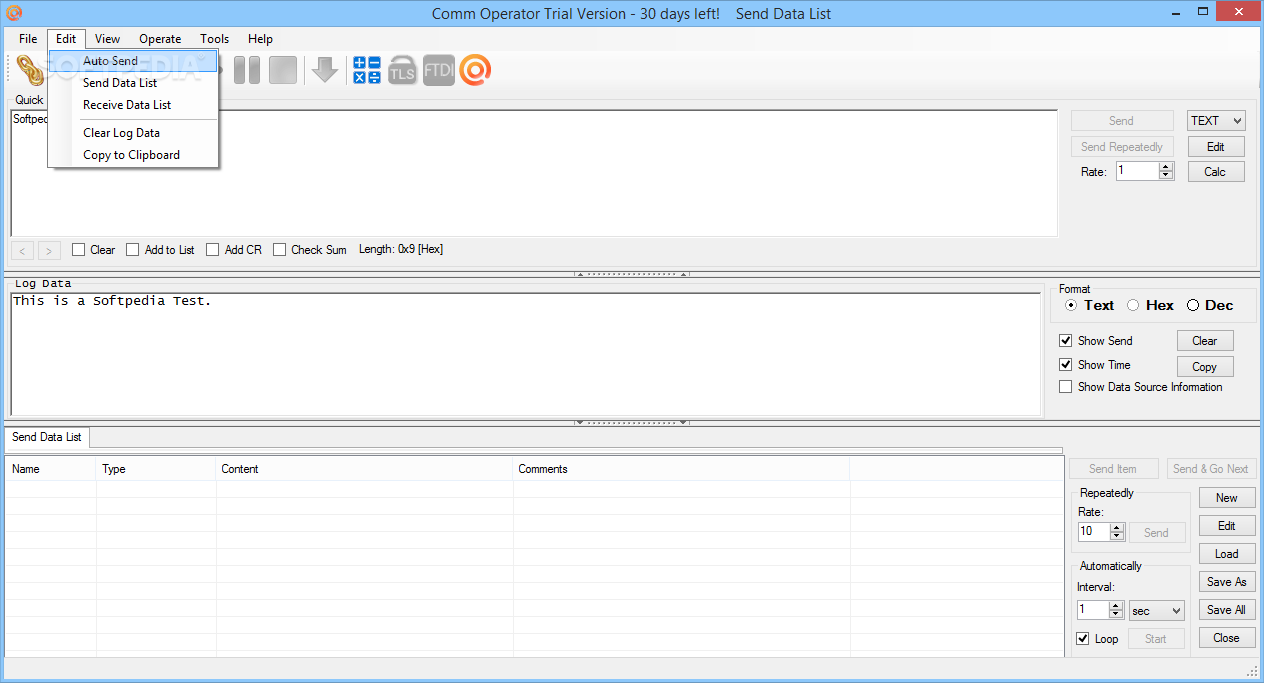Click the Name column header
The height and width of the screenshot is (683, 1264).
tap(51, 469)
